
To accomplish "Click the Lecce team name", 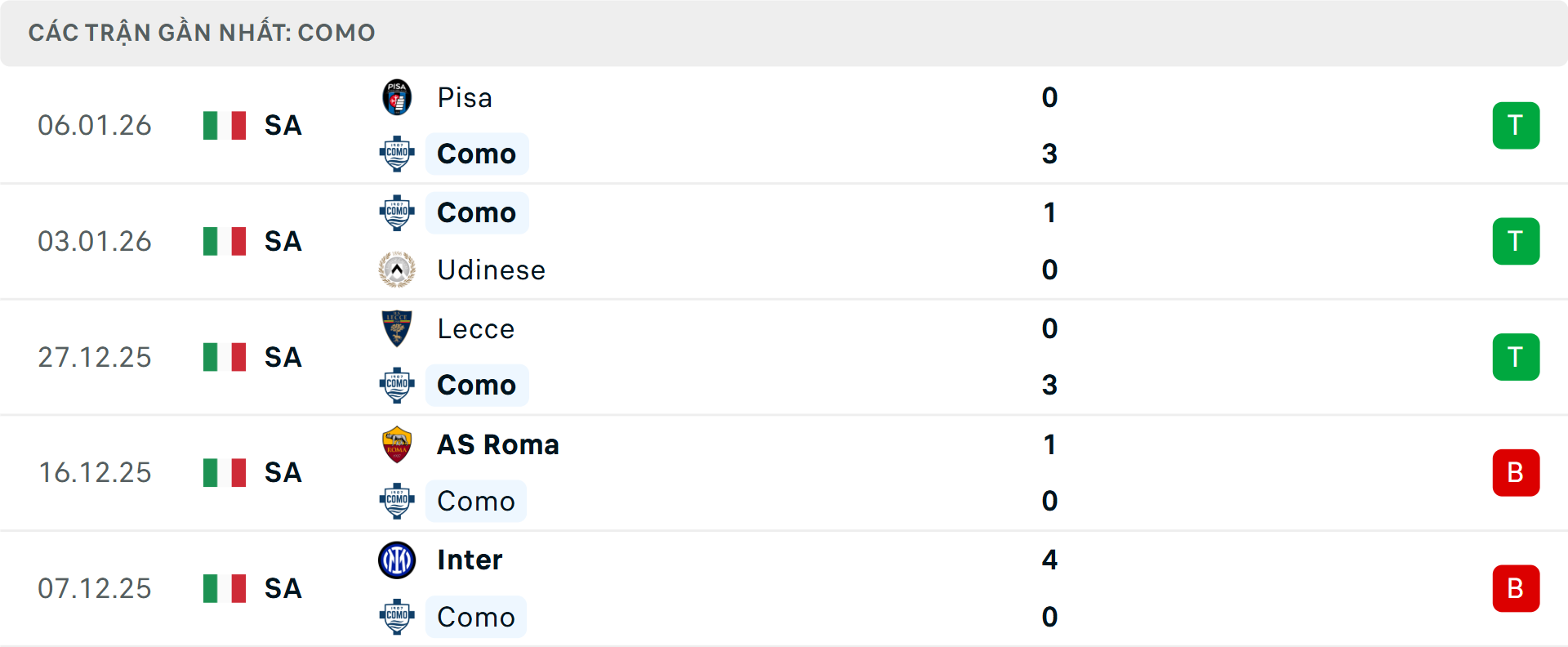I will pos(476,328).
